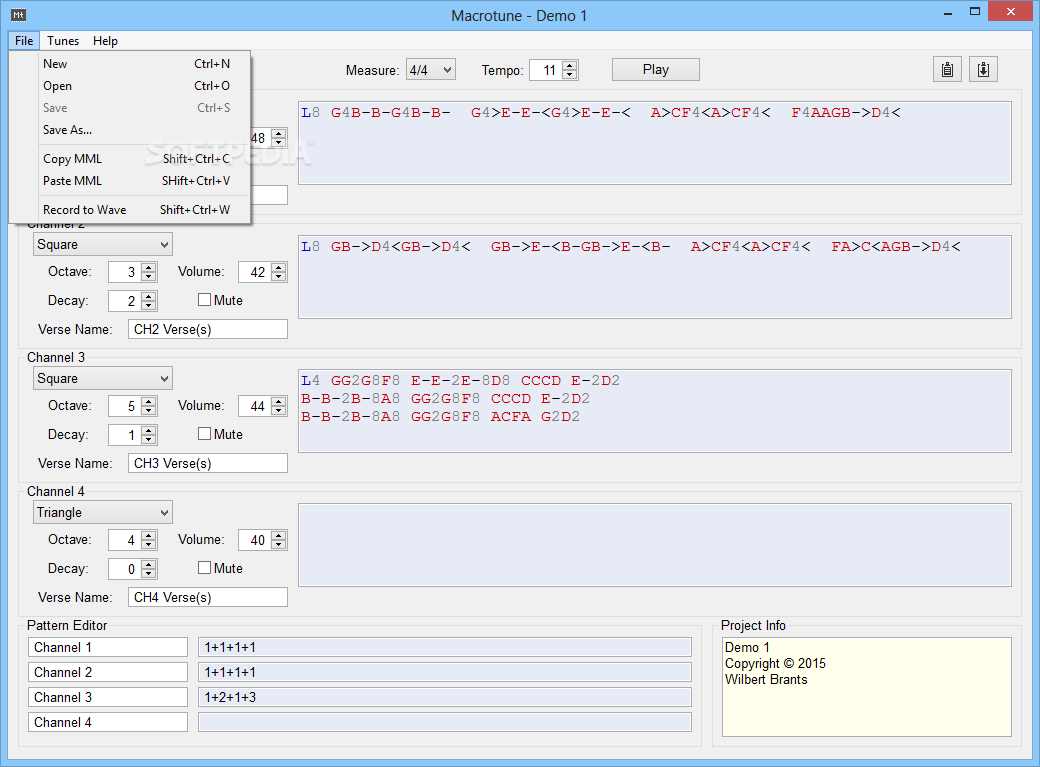The image size is (1040, 767).
Task: Minimize the Macrotune window
Action: click(x=948, y=12)
